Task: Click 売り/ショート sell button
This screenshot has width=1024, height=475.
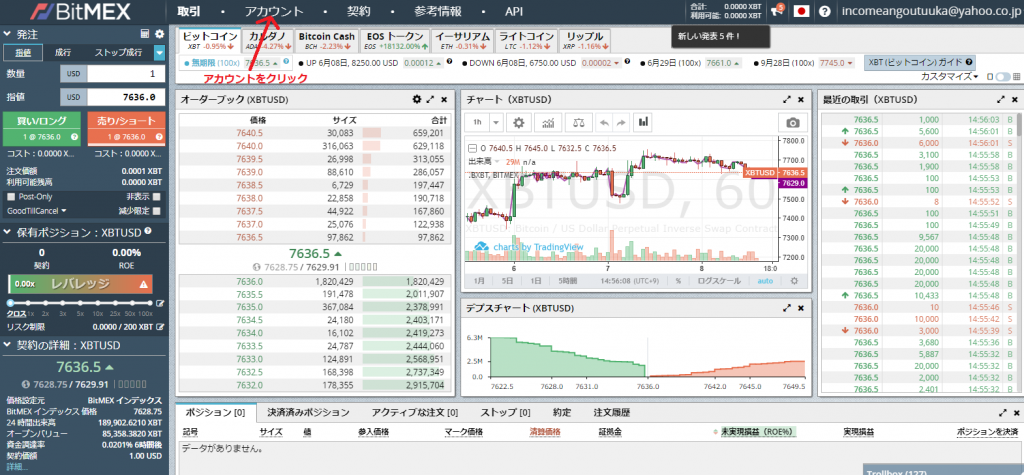Action: (x=126, y=128)
